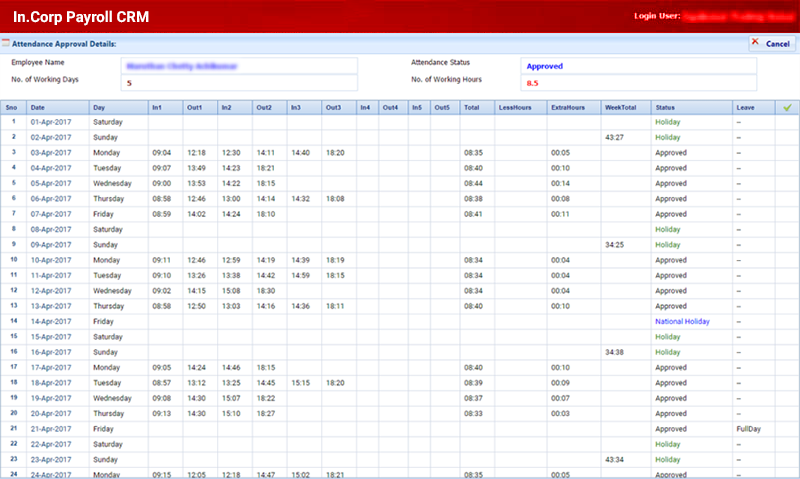
Task: Click the Out2 column header
Action: tap(269, 108)
